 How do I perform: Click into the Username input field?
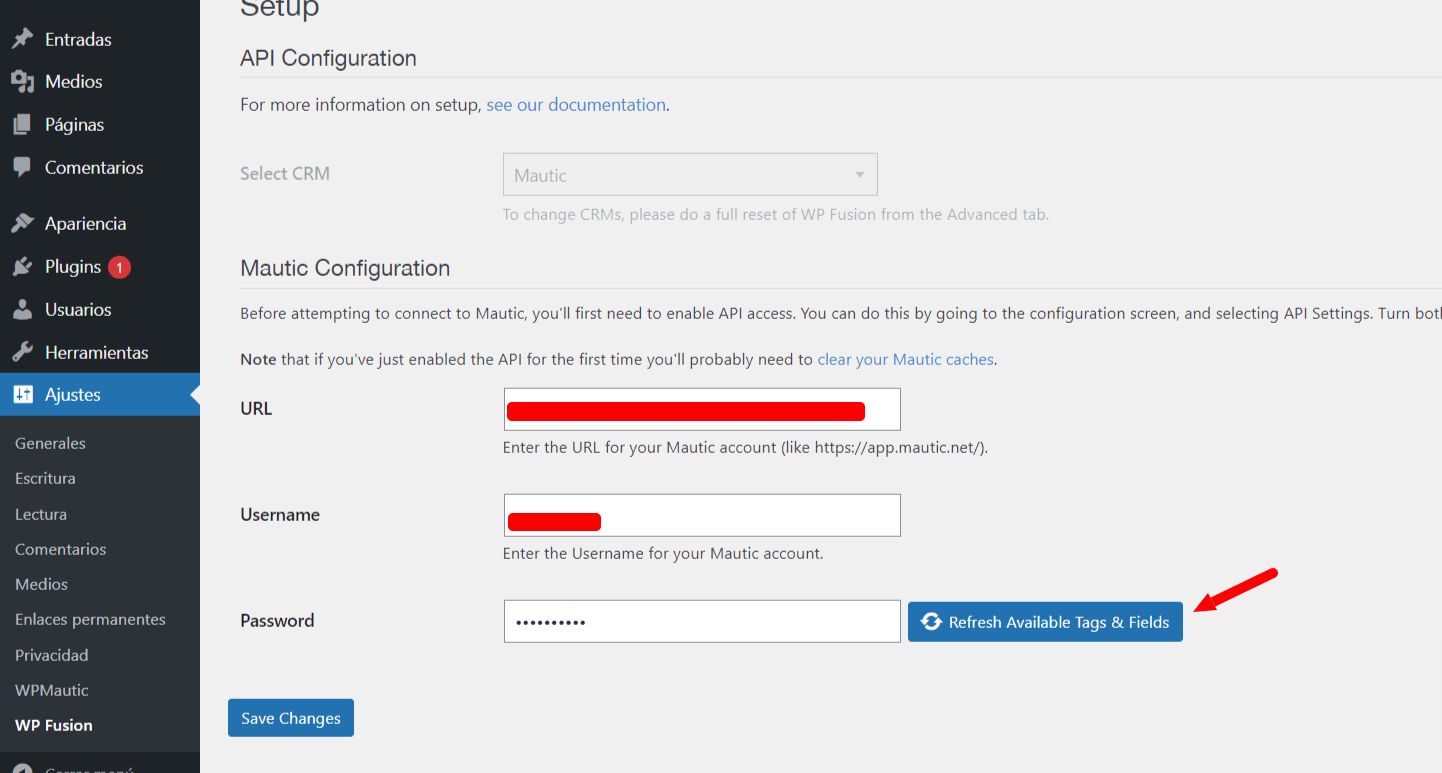[x=702, y=515]
